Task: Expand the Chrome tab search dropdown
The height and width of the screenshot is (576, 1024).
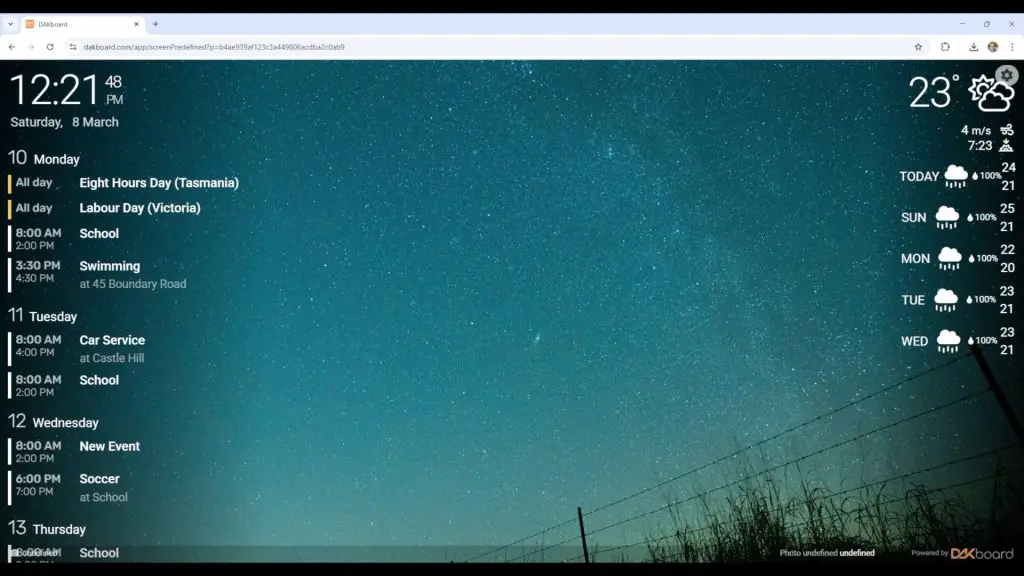Action: coord(10,24)
